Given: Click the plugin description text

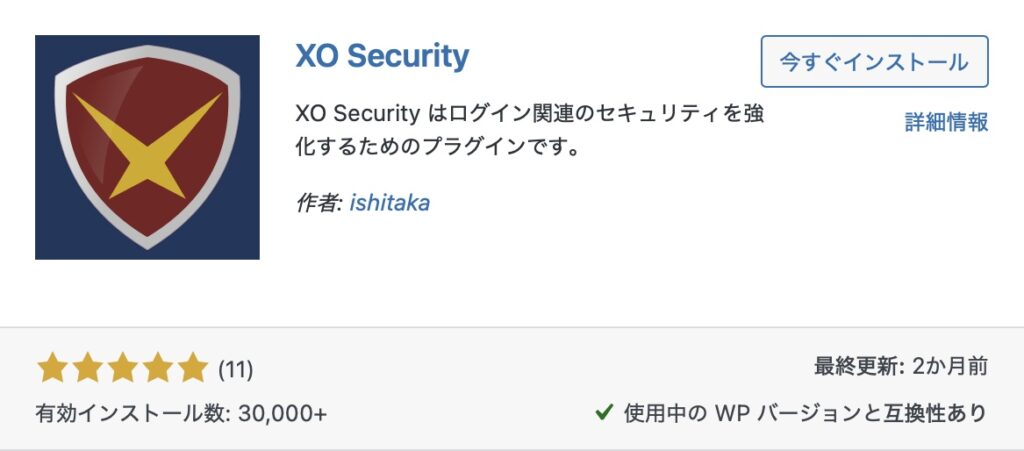Looking at the screenshot, I should (x=530, y=130).
